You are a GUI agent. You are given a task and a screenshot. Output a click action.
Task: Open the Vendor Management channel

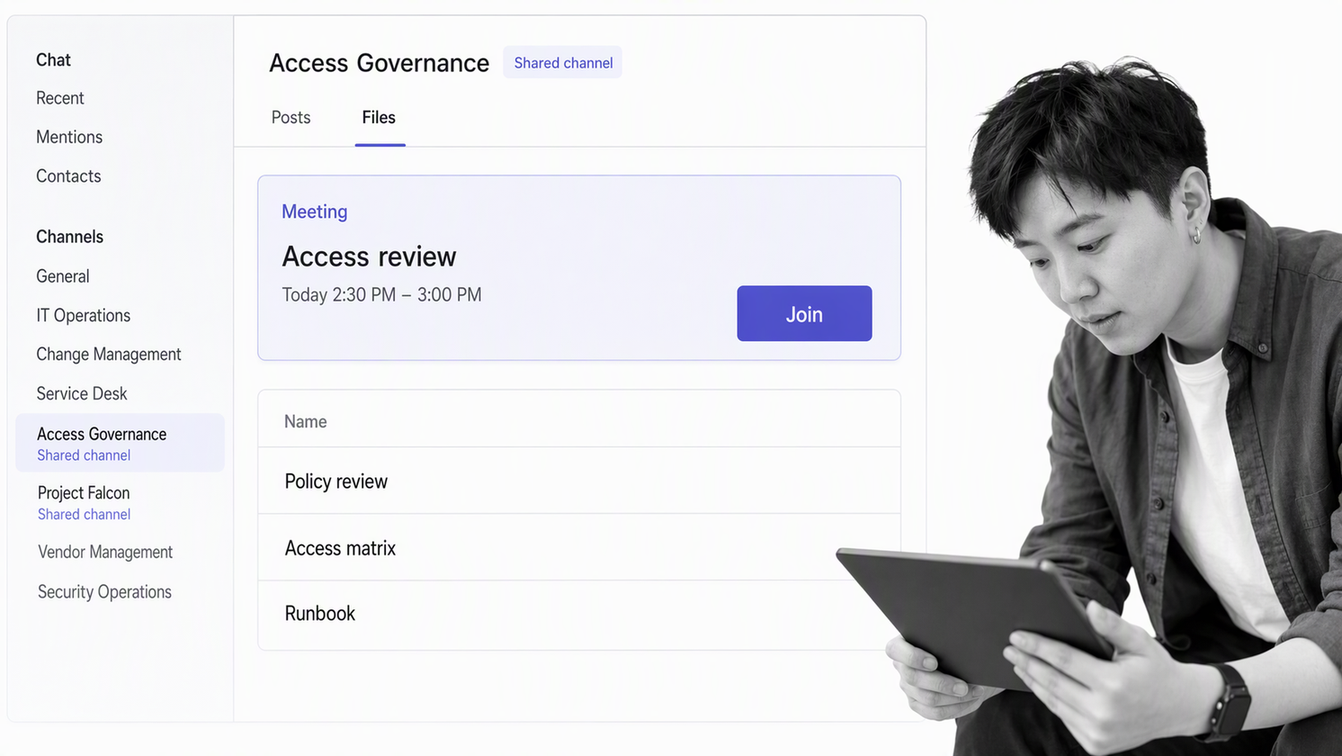coord(105,552)
